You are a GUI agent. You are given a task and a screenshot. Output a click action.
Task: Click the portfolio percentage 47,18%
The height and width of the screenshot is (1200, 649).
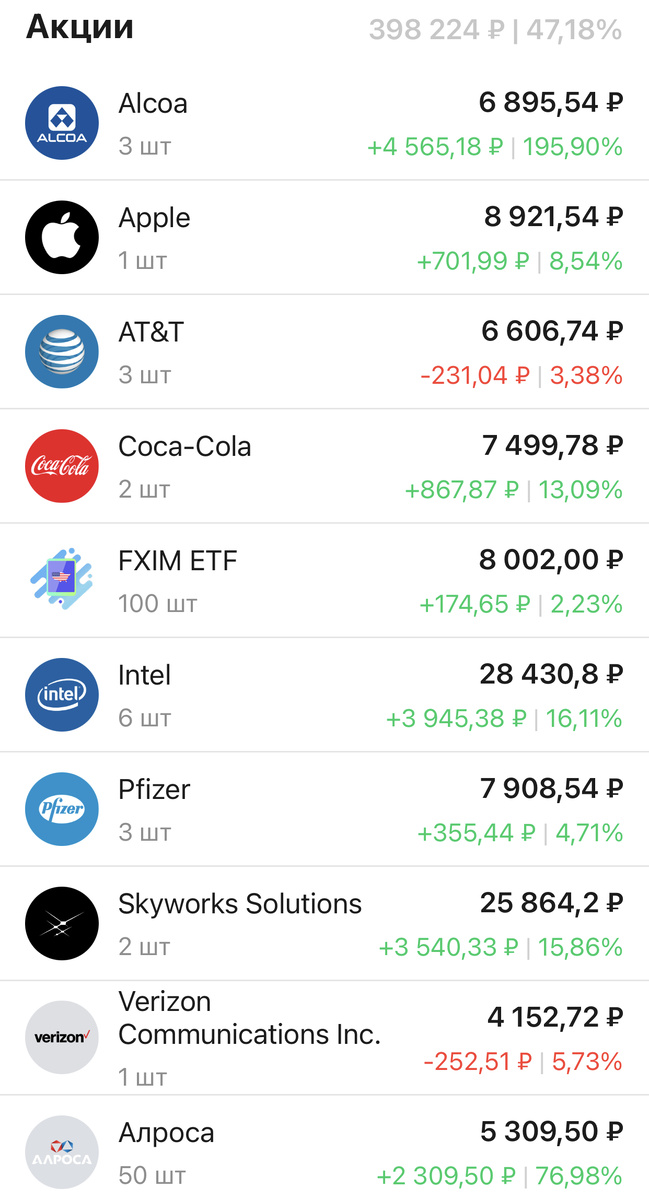(x=577, y=29)
